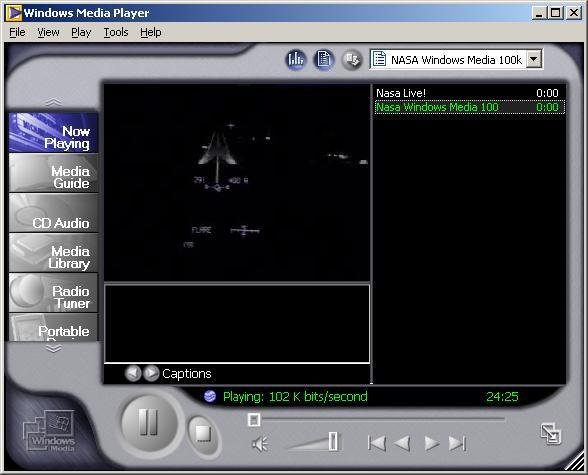Pause playback with the large pause button
This screenshot has width=588, height=475.
point(149,423)
